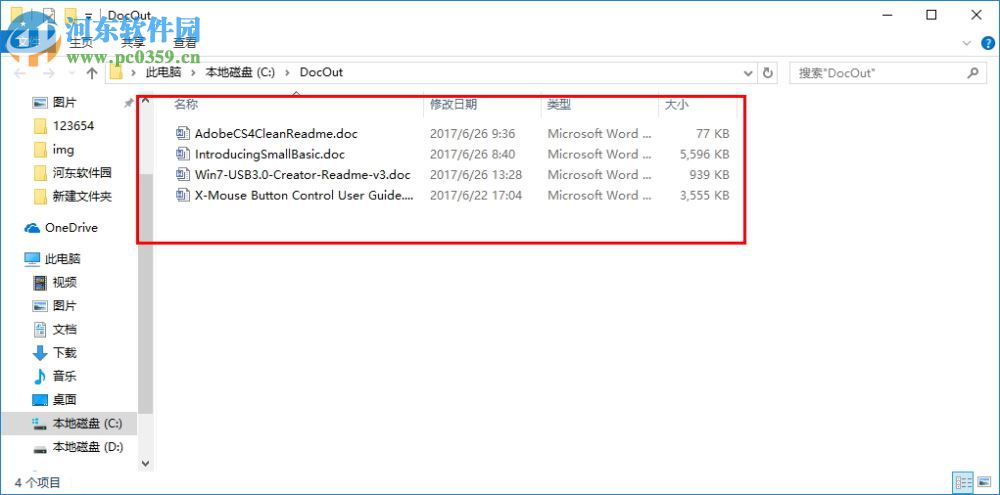
Task: Click the 音乐 note icon
Action: (x=40, y=376)
